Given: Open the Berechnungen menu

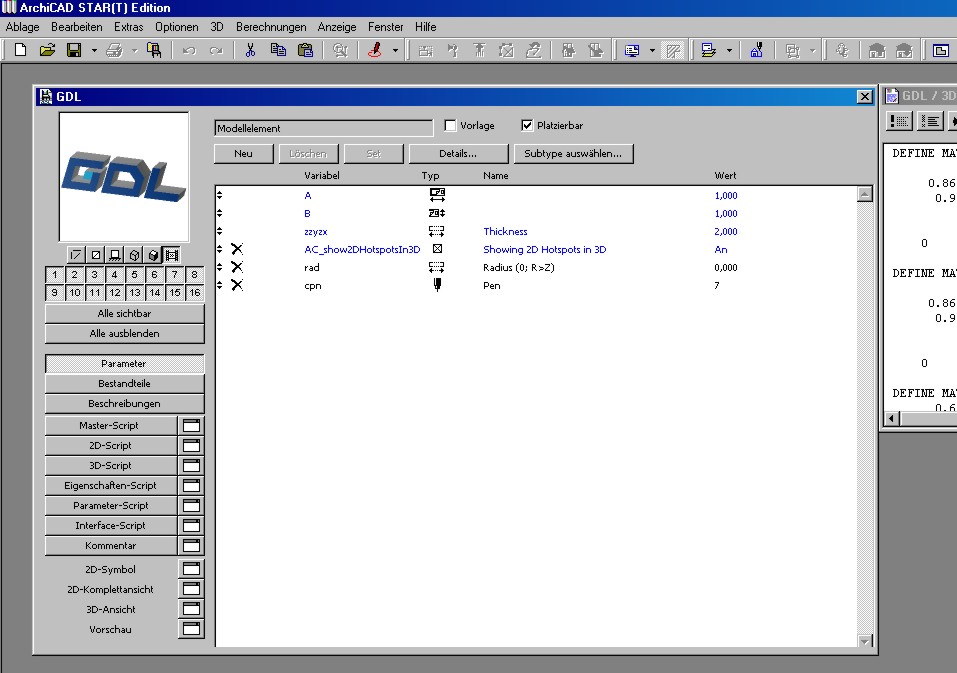Looking at the screenshot, I should pos(271,27).
